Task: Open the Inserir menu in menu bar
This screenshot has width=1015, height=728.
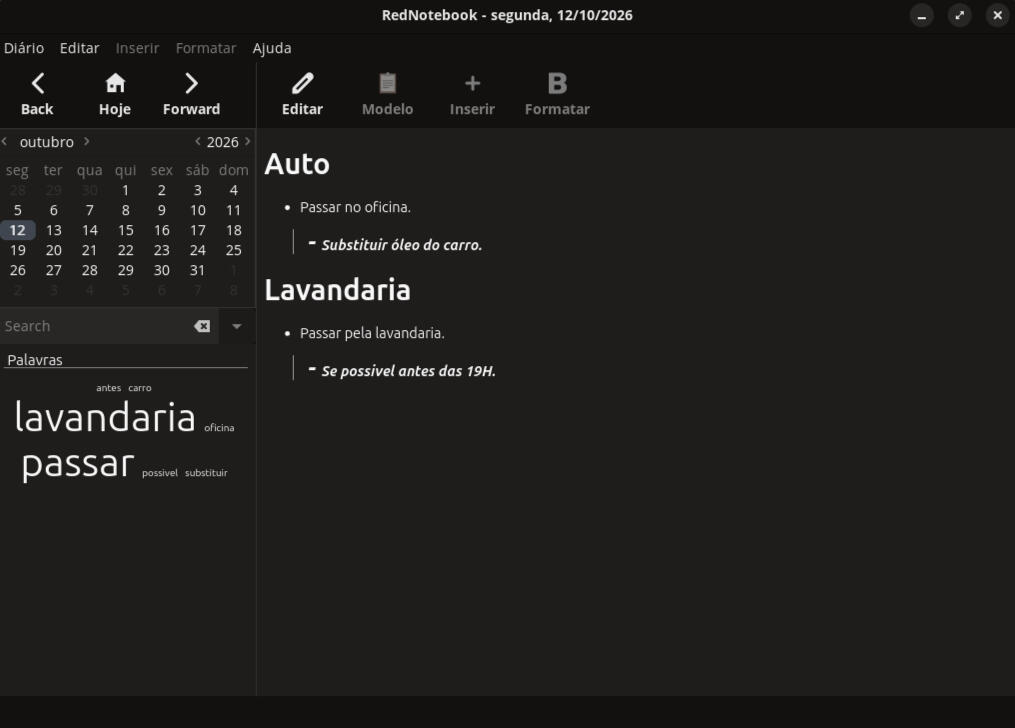Action: click(x=137, y=48)
